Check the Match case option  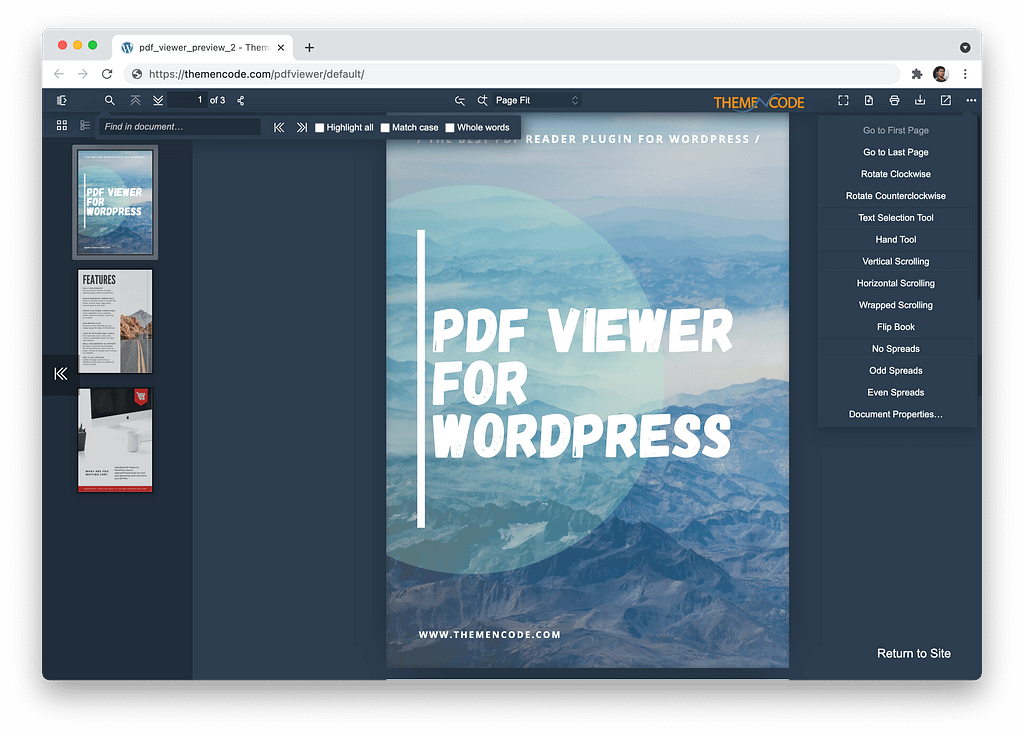coord(385,128)
